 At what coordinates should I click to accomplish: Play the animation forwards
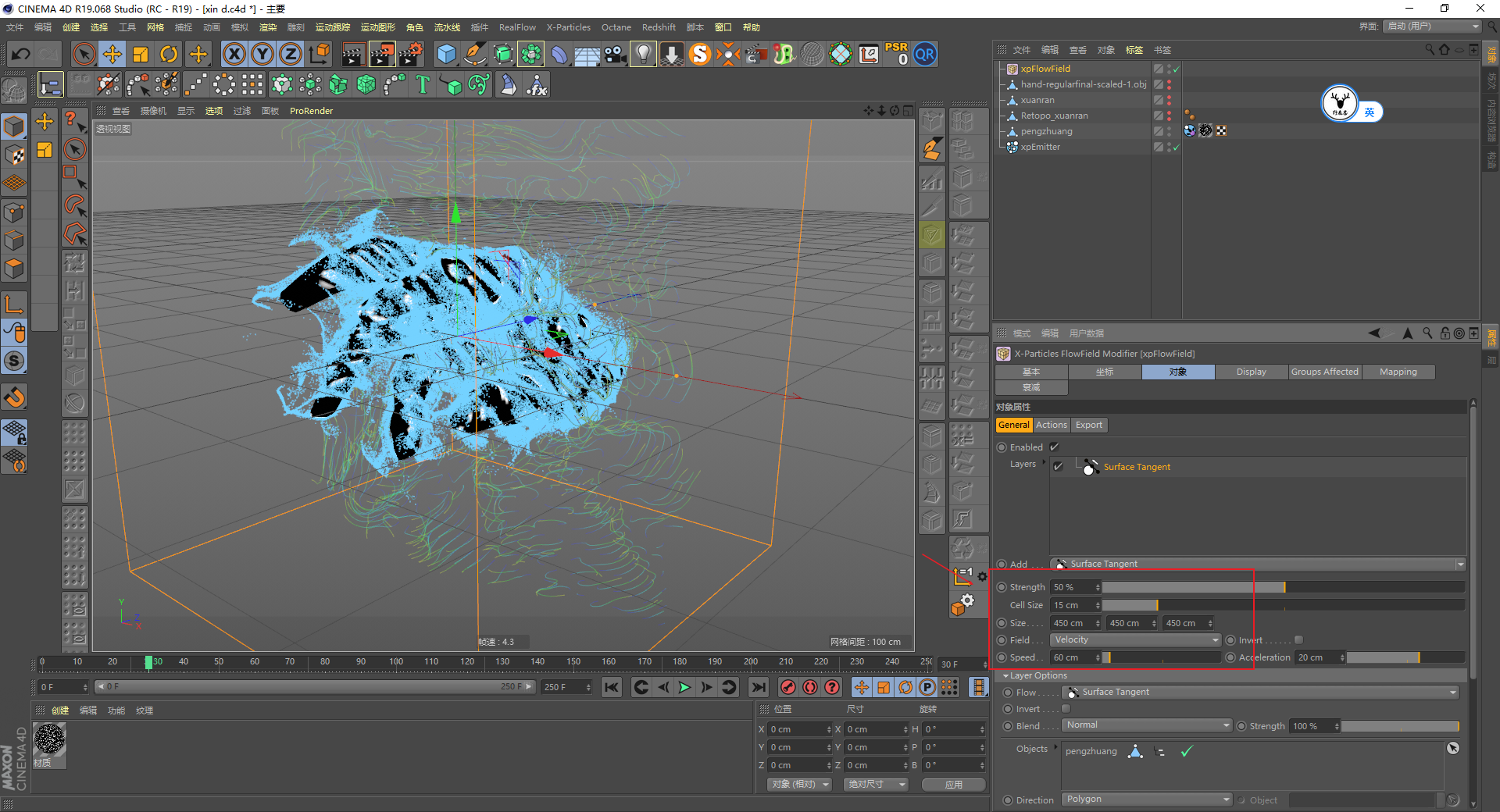pos(684,687)
